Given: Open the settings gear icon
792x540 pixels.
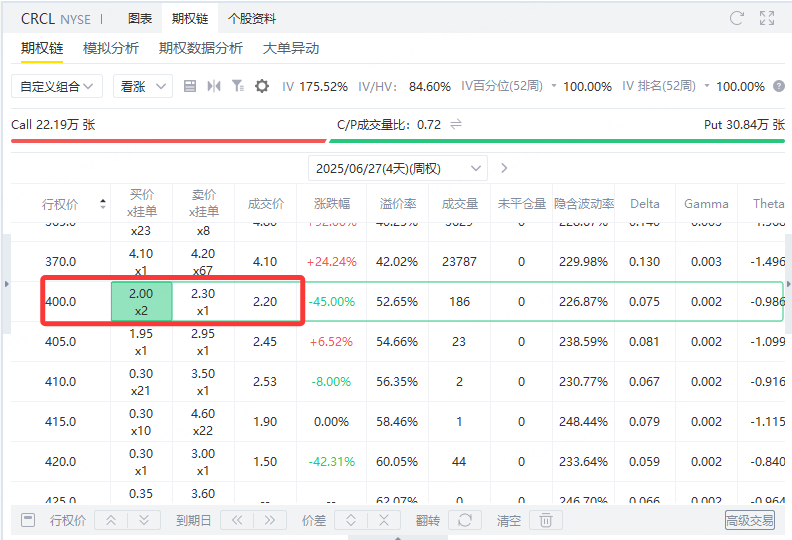Looking at the screenshot, I should pyautogui.click(x=262, y=86).
